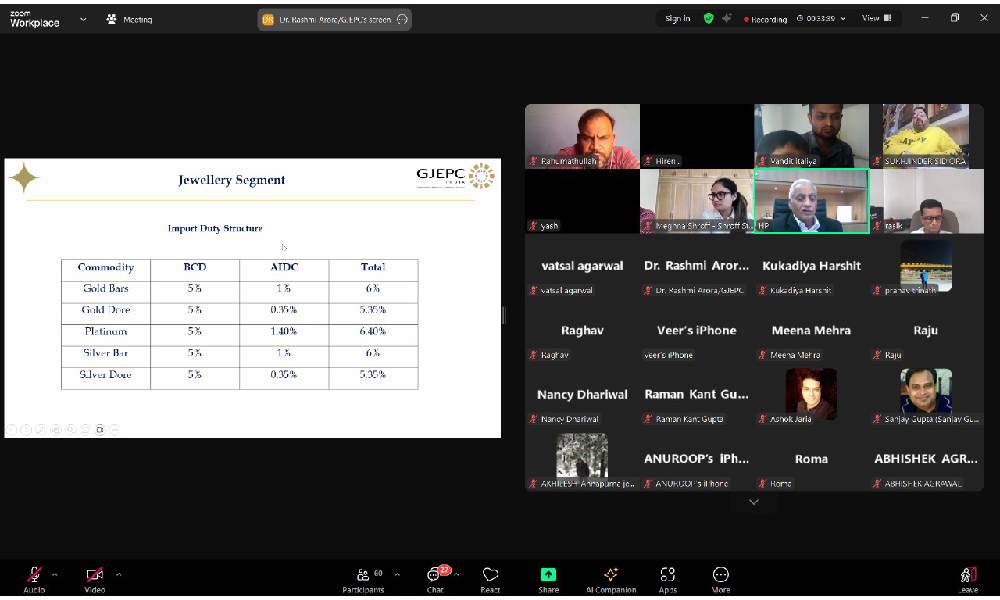Open the Chat panel

coord(435,576)
